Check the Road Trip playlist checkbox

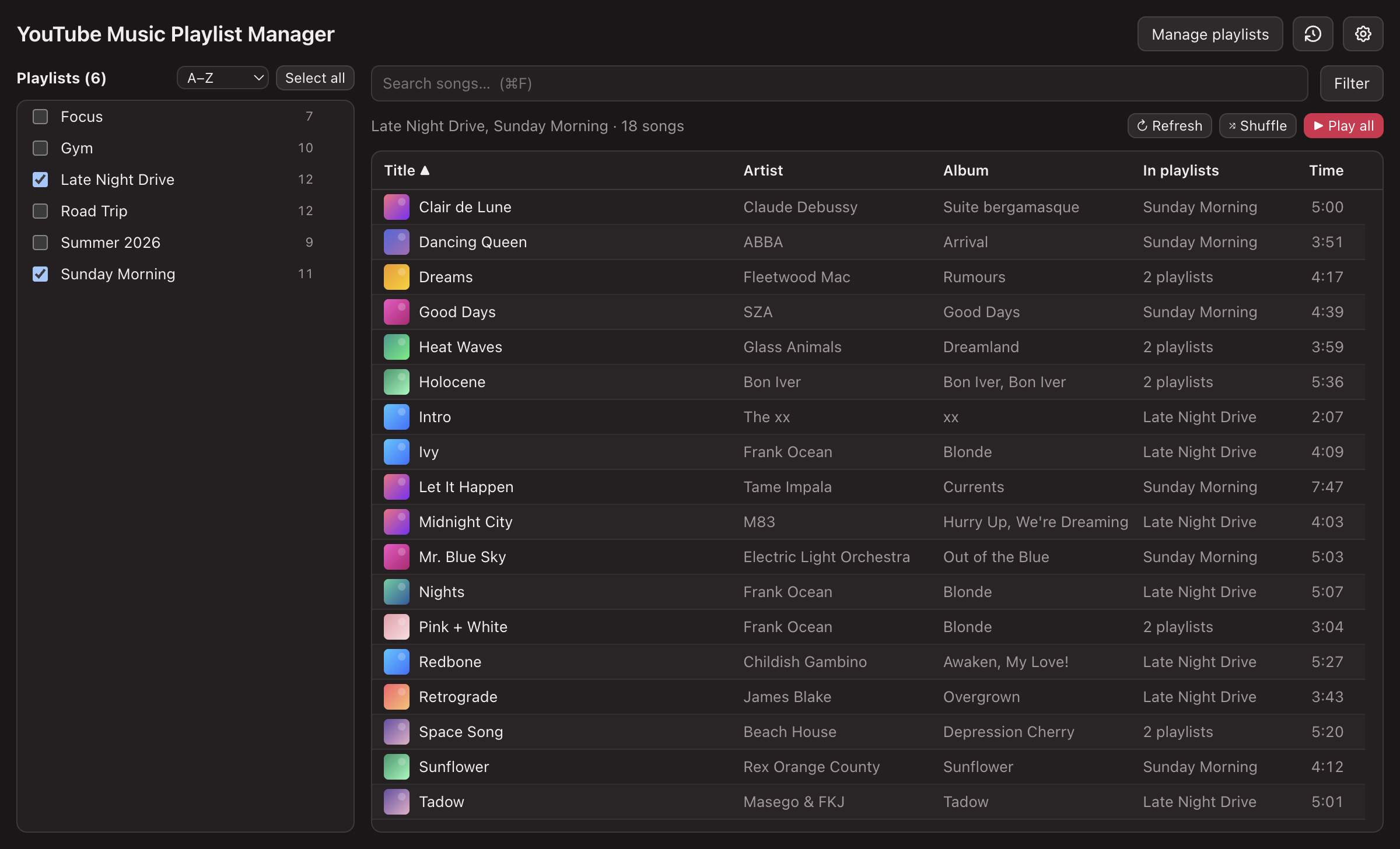(40, 211)
